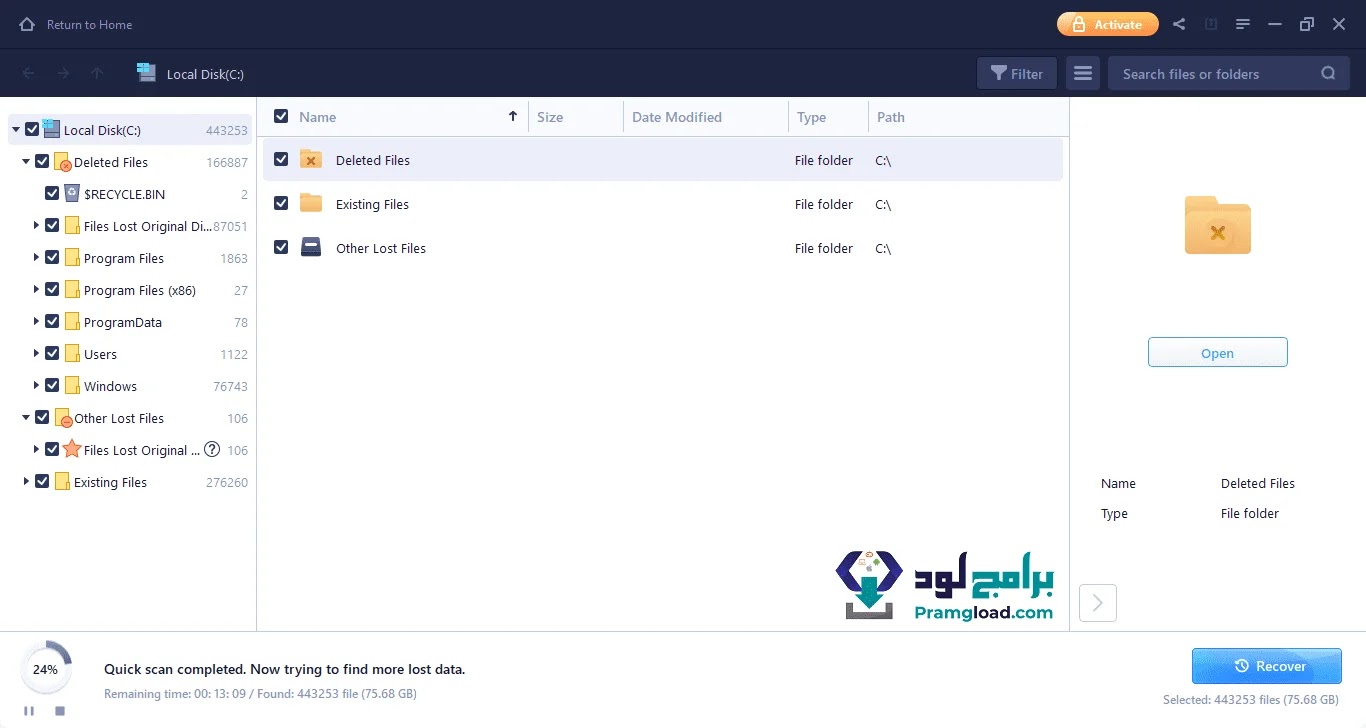
Task: Expand the Program Files tree node
Action: 37,258
